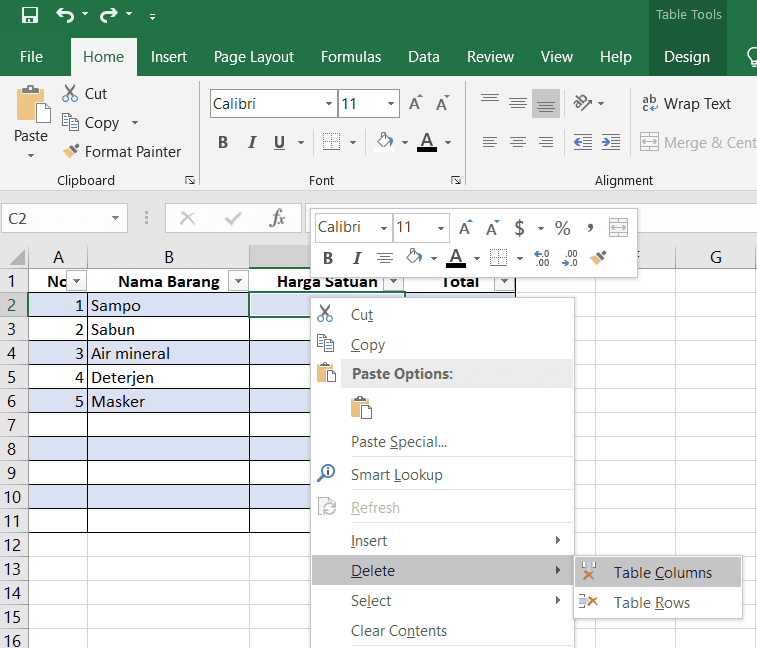757x648 pixels.
Task: Open the Table Tools Design tab
Action: point(687,57)
